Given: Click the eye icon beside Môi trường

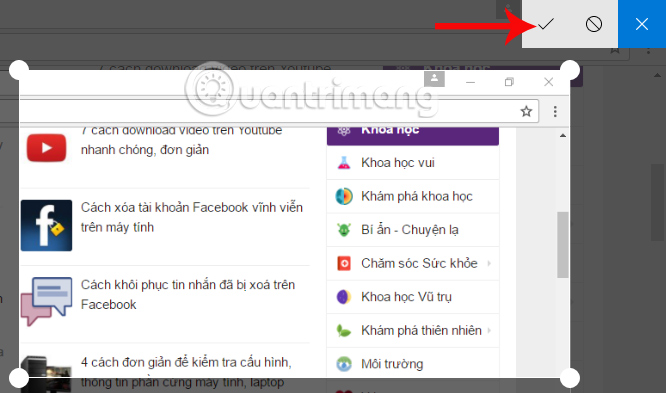Looking at the screenshot, I should coord(344,364).
